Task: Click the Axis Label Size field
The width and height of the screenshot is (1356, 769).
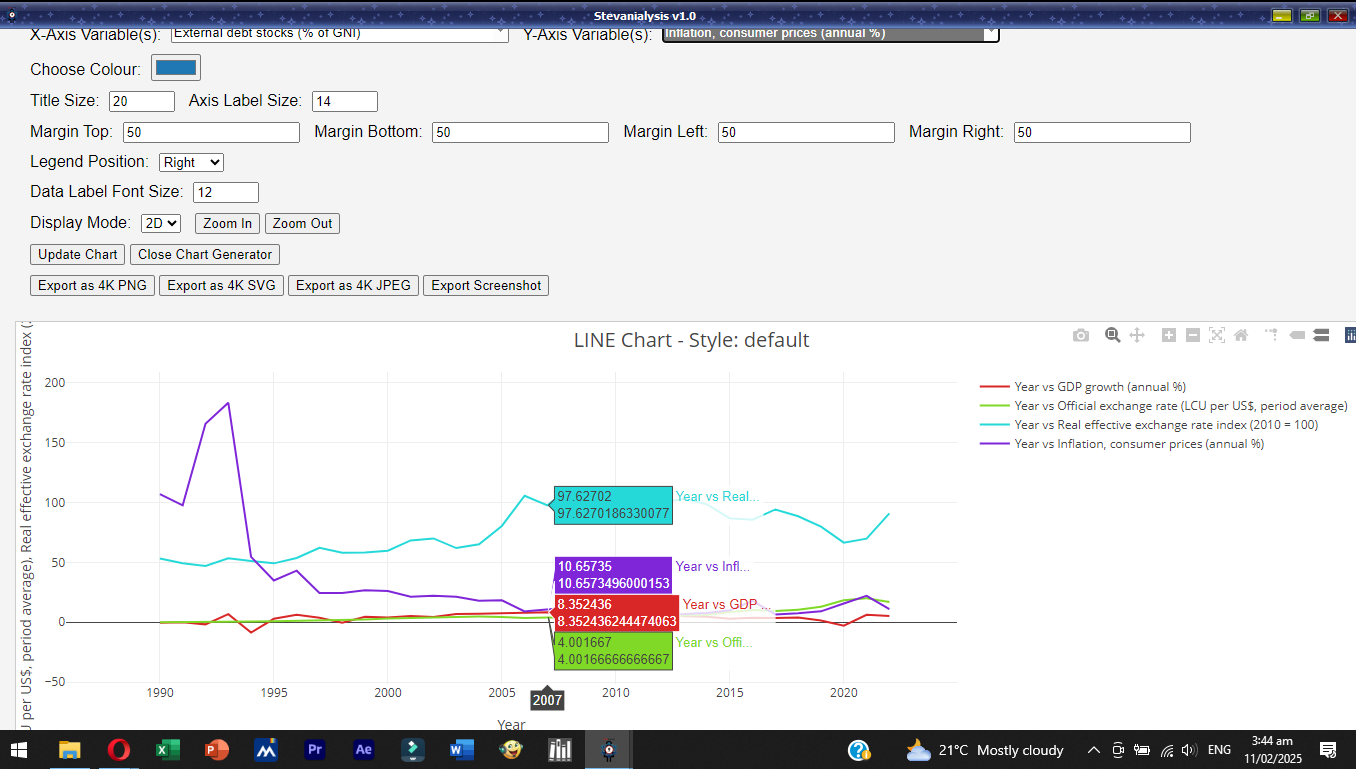Action: [345, 101]
